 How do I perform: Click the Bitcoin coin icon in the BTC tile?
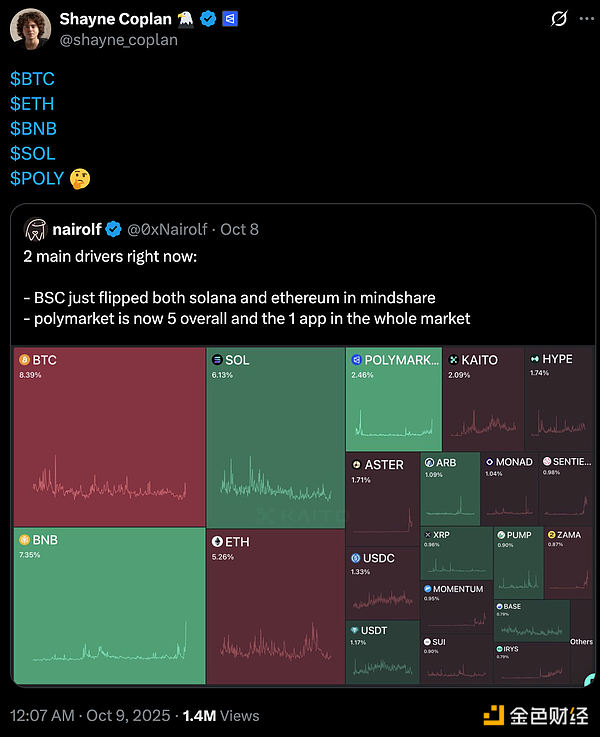[x=23, y=359]
